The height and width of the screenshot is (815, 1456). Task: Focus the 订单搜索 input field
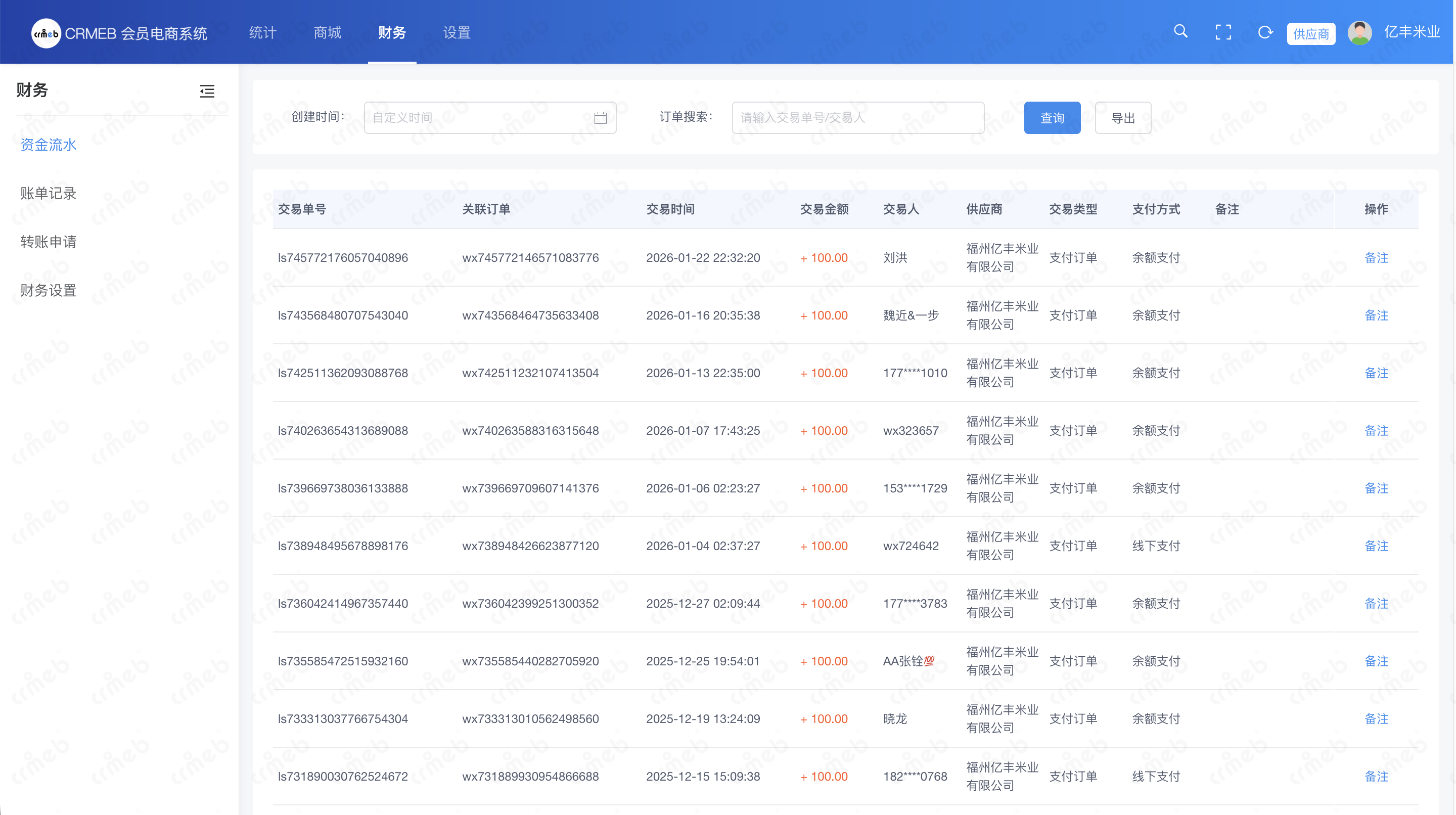pyautogui.click(x=857, y=118)
